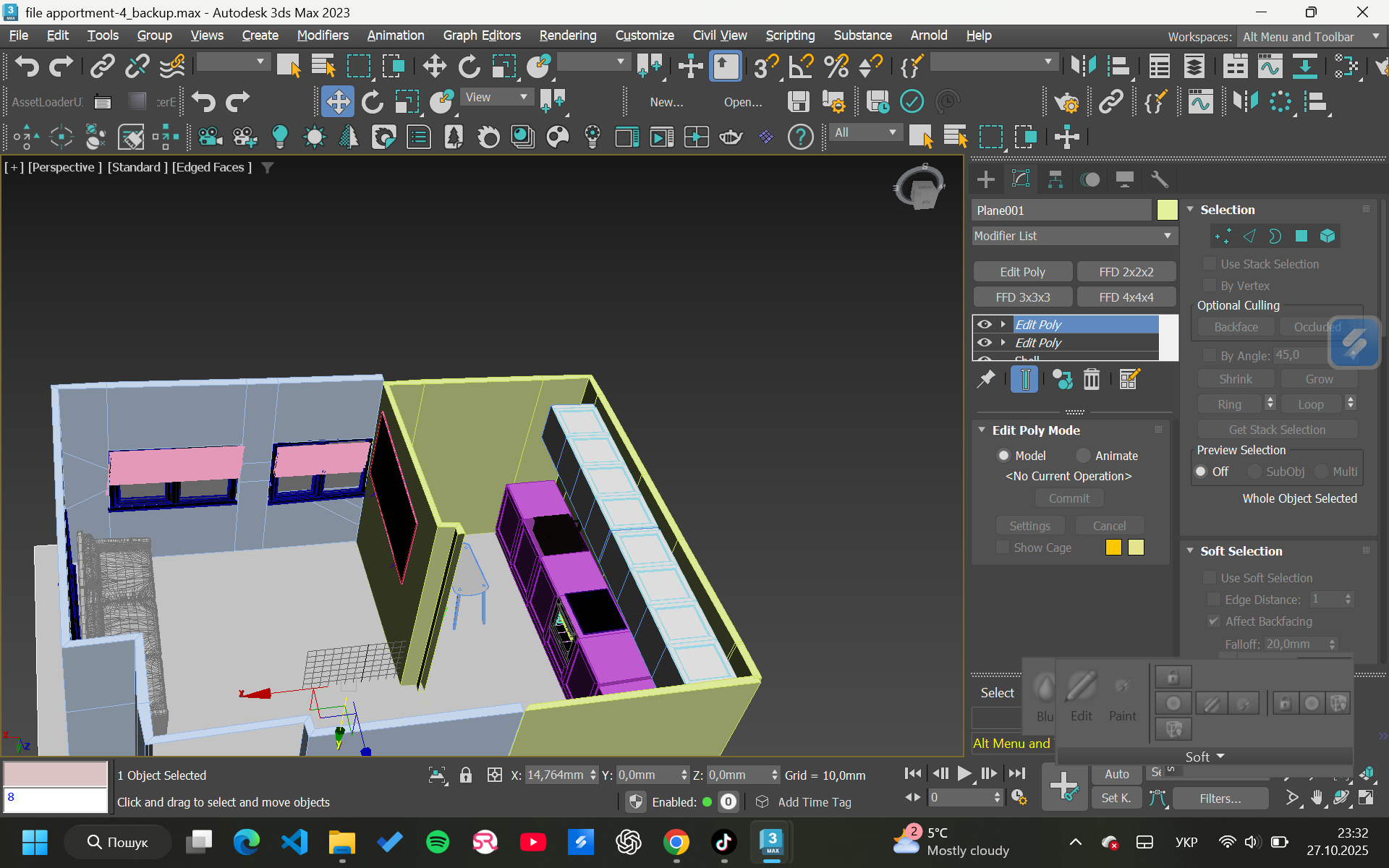Click the Pin Stack icon
Screen dimensions: 1389x868
985,379
